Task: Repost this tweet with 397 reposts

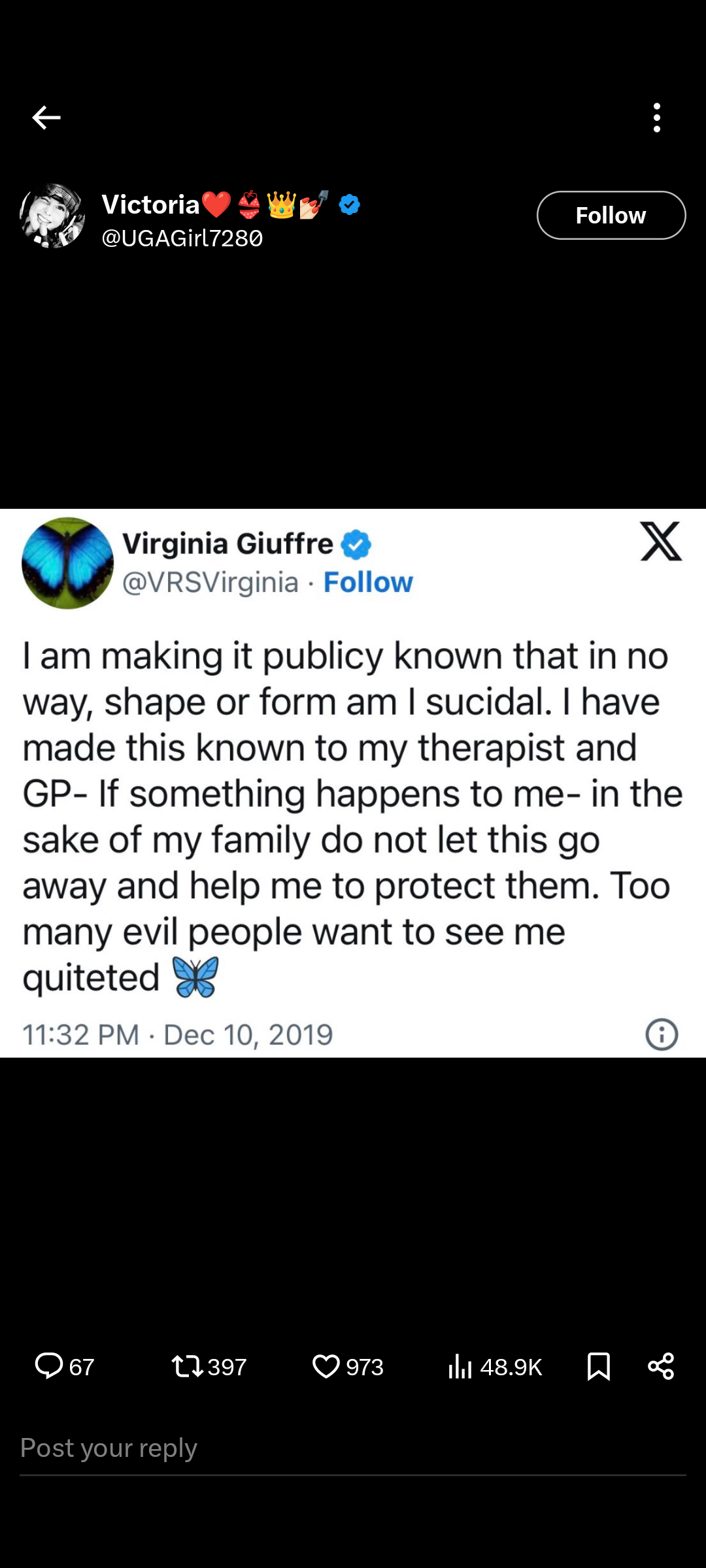Action: pyautogui.click(x=209, y=1366)
